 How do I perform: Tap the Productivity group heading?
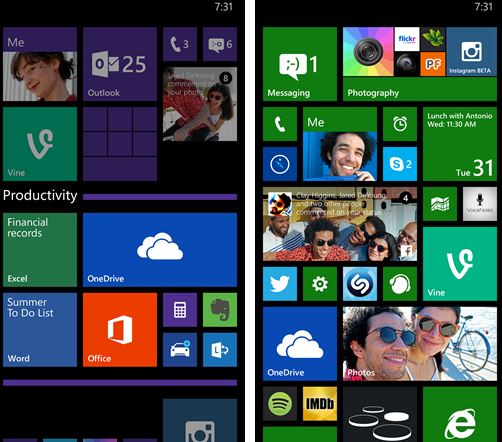pyautogui.click(x=40, y=195)
